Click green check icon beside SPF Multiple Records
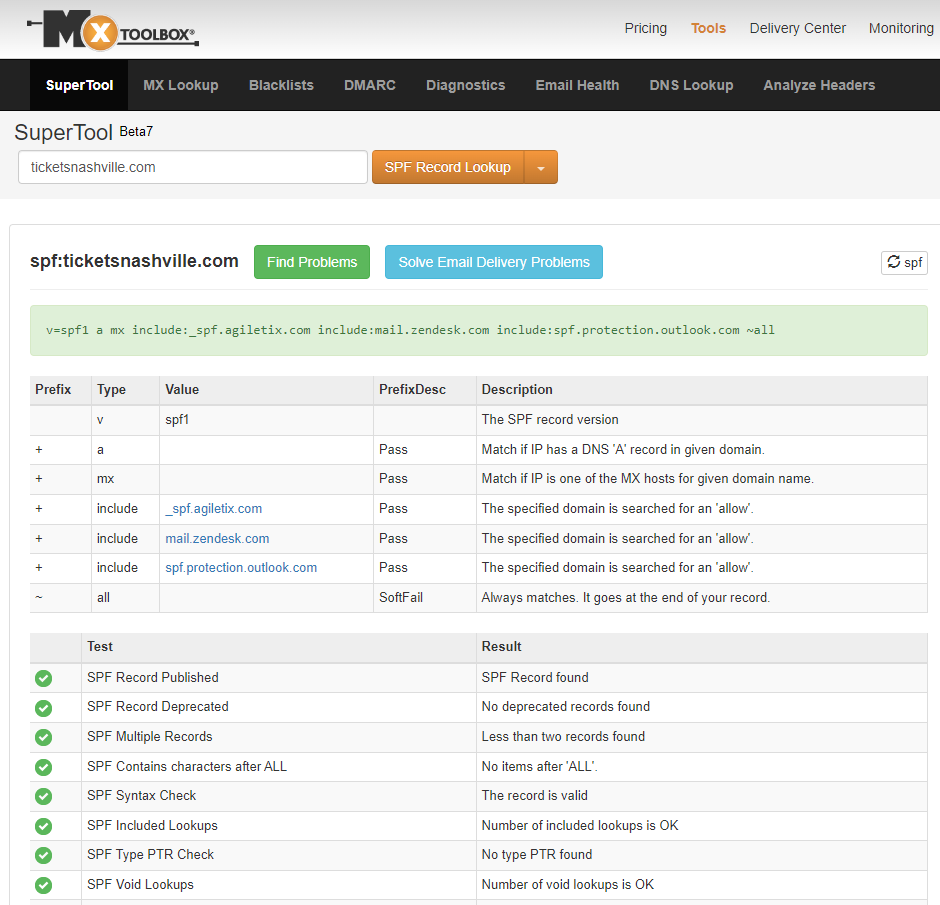Image resolution: width=940 pixels, height=905 pixels. tap(43, 737)
